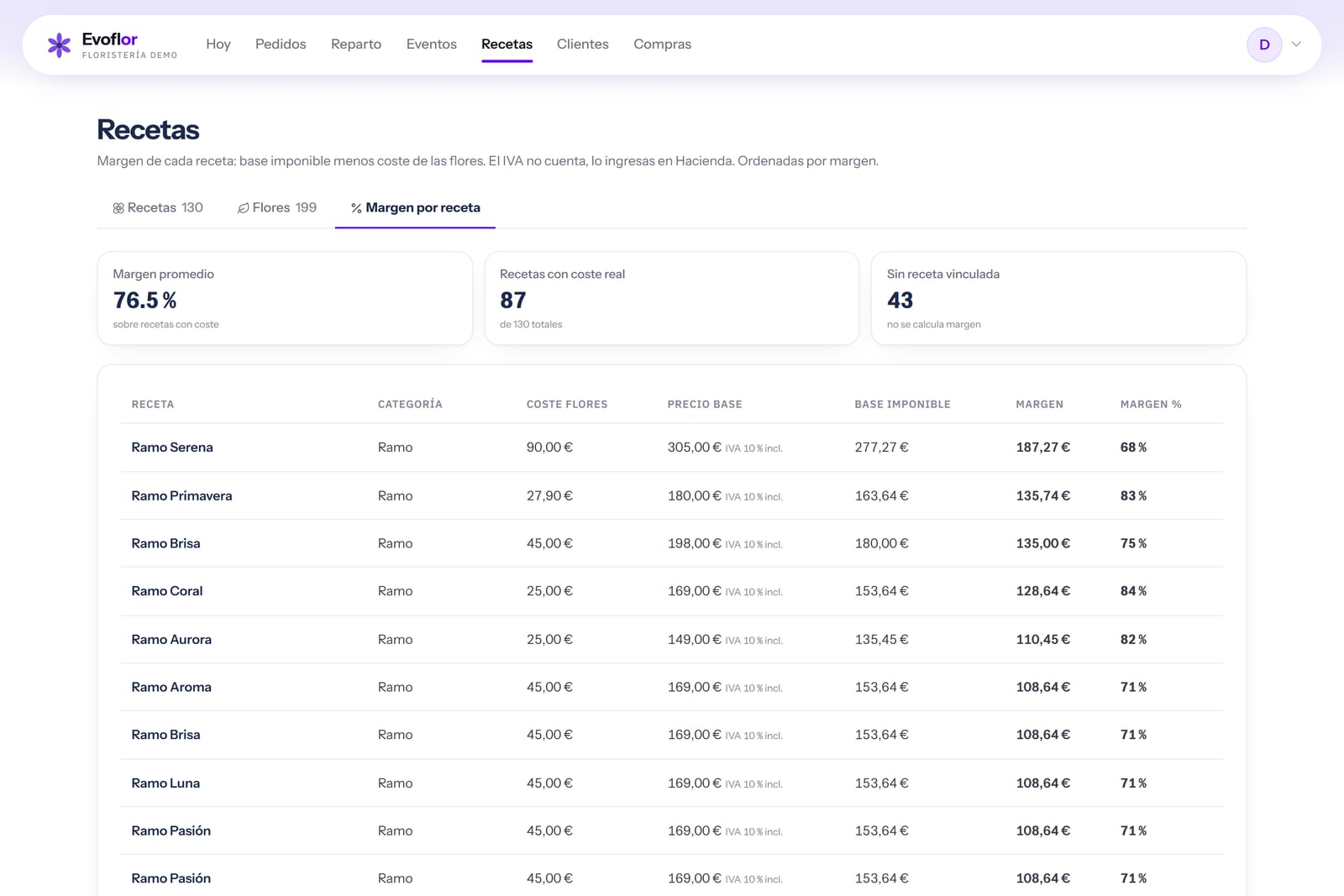The height and width of the screenshot is (896, 1344).
Task: Open the Ramo Serena recipe row
Action: (672, 448)
